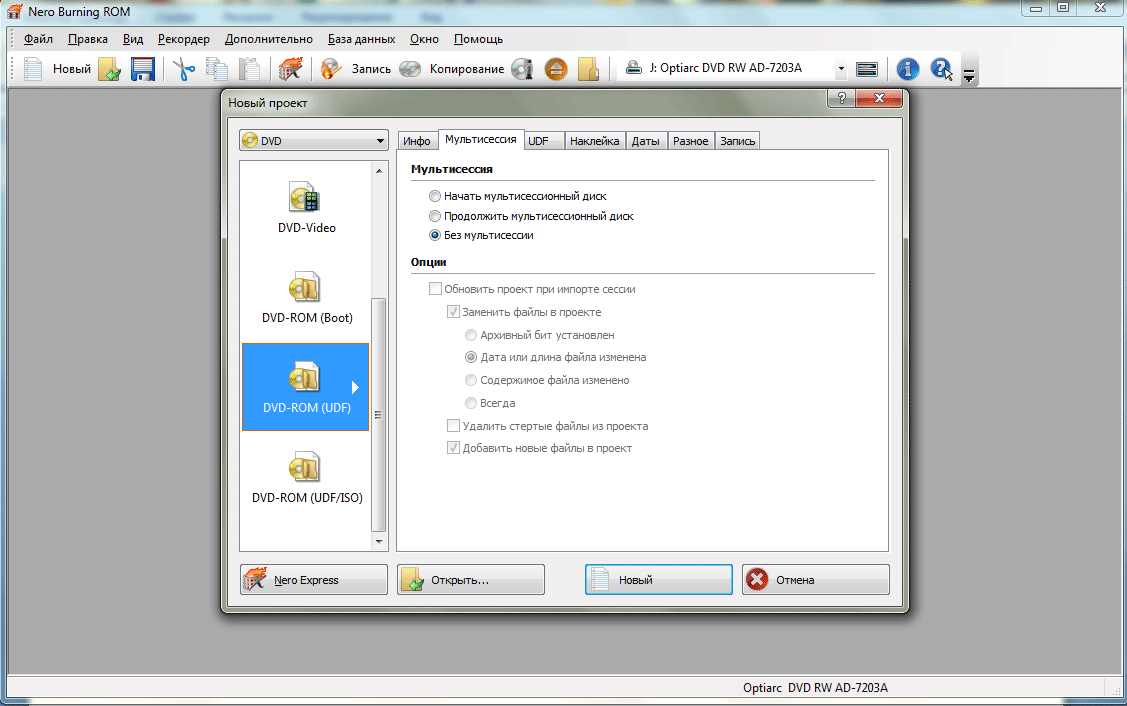Viewport: 1127px width, 706px height.
Task: Select Содержимое файла изменено radio button
Action: click(471, 380)
